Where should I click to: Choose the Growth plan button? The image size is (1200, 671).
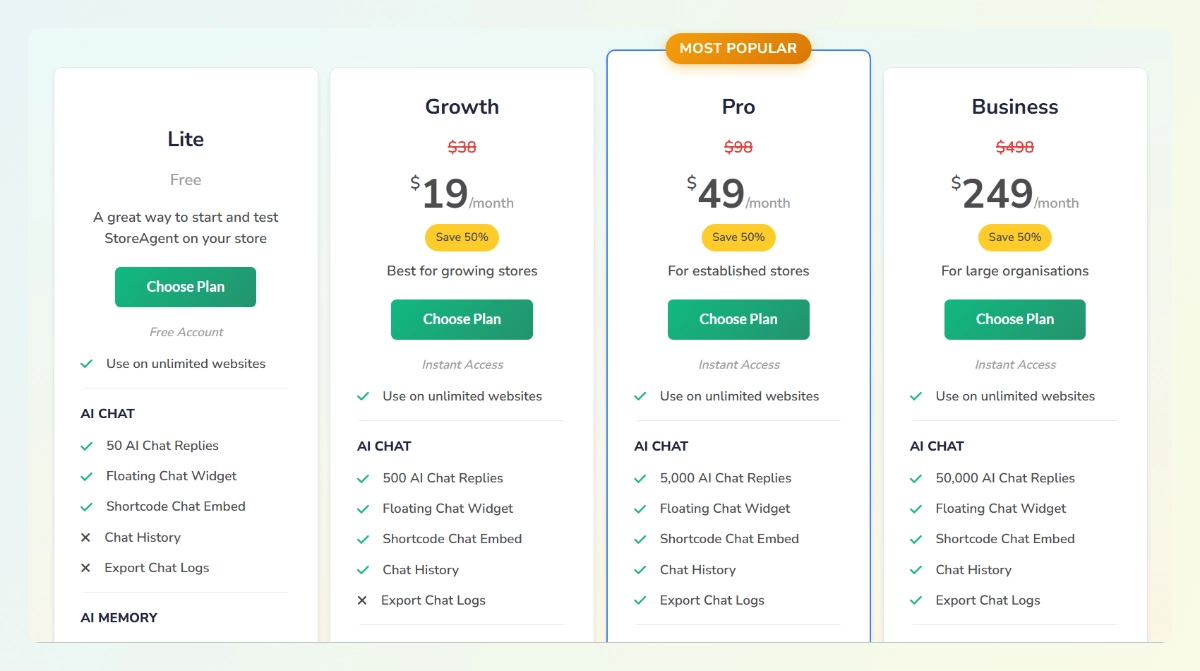(461, 319)
